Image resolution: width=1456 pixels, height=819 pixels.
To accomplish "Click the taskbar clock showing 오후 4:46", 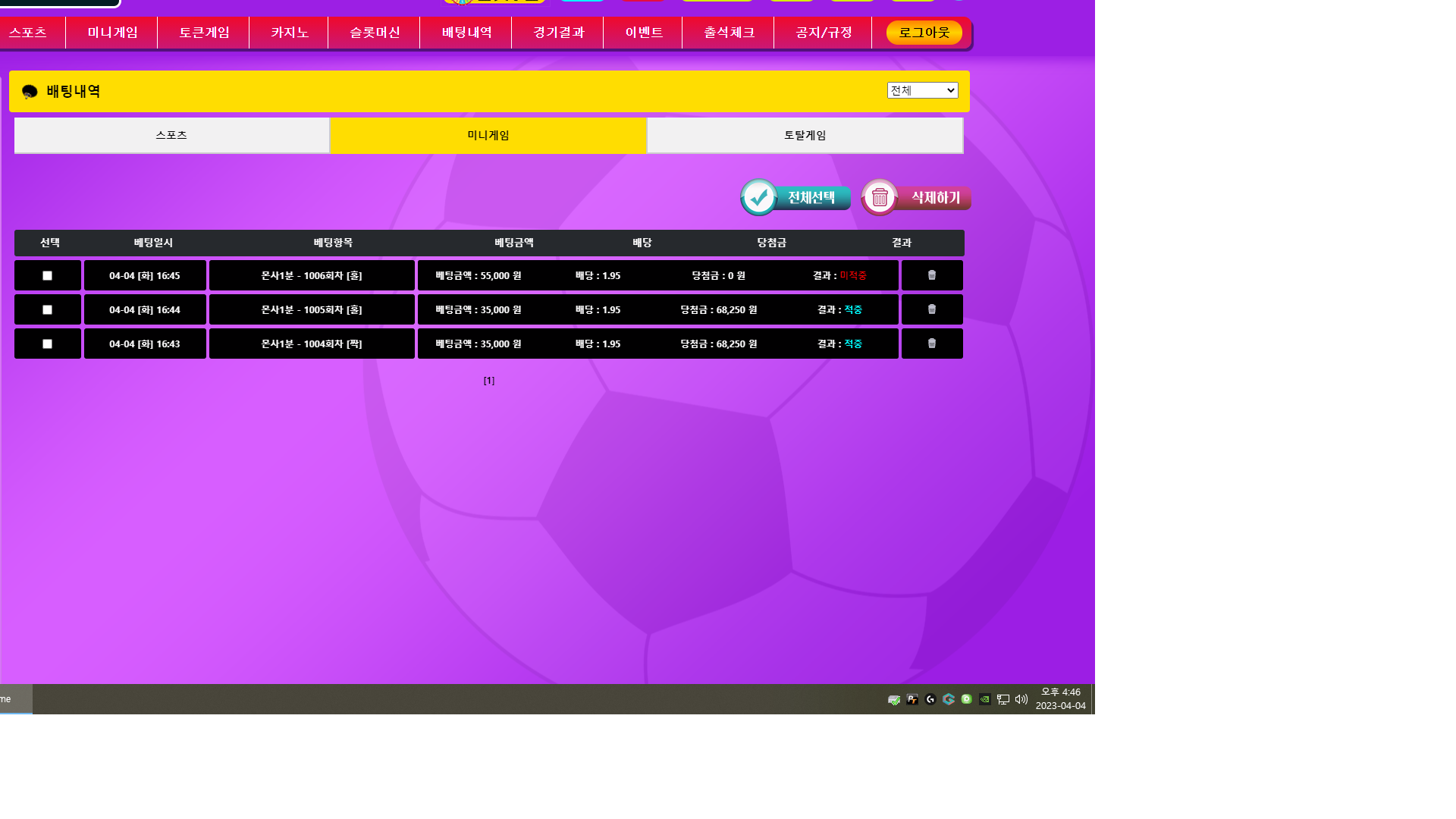I will pyautogui.click(x=1060, y=698).
